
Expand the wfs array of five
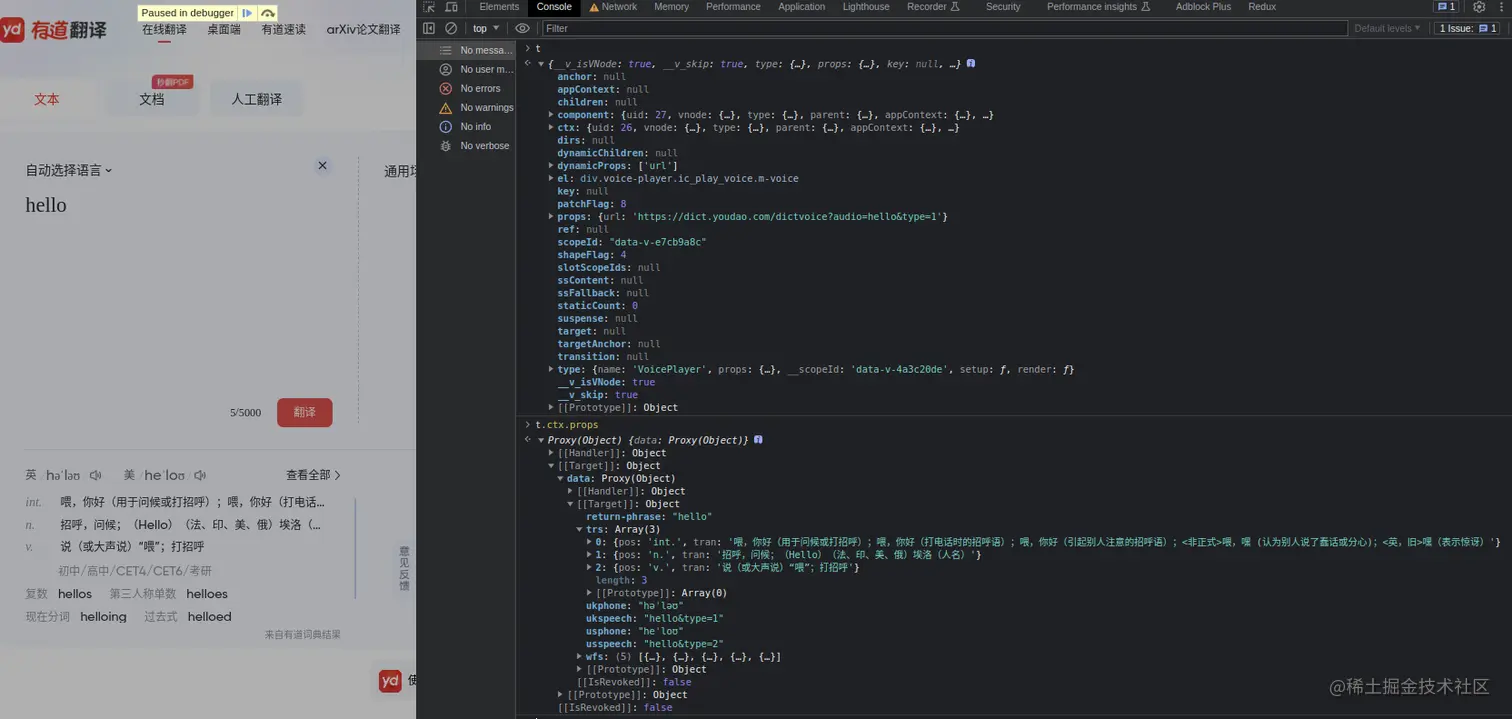point(579,657)
